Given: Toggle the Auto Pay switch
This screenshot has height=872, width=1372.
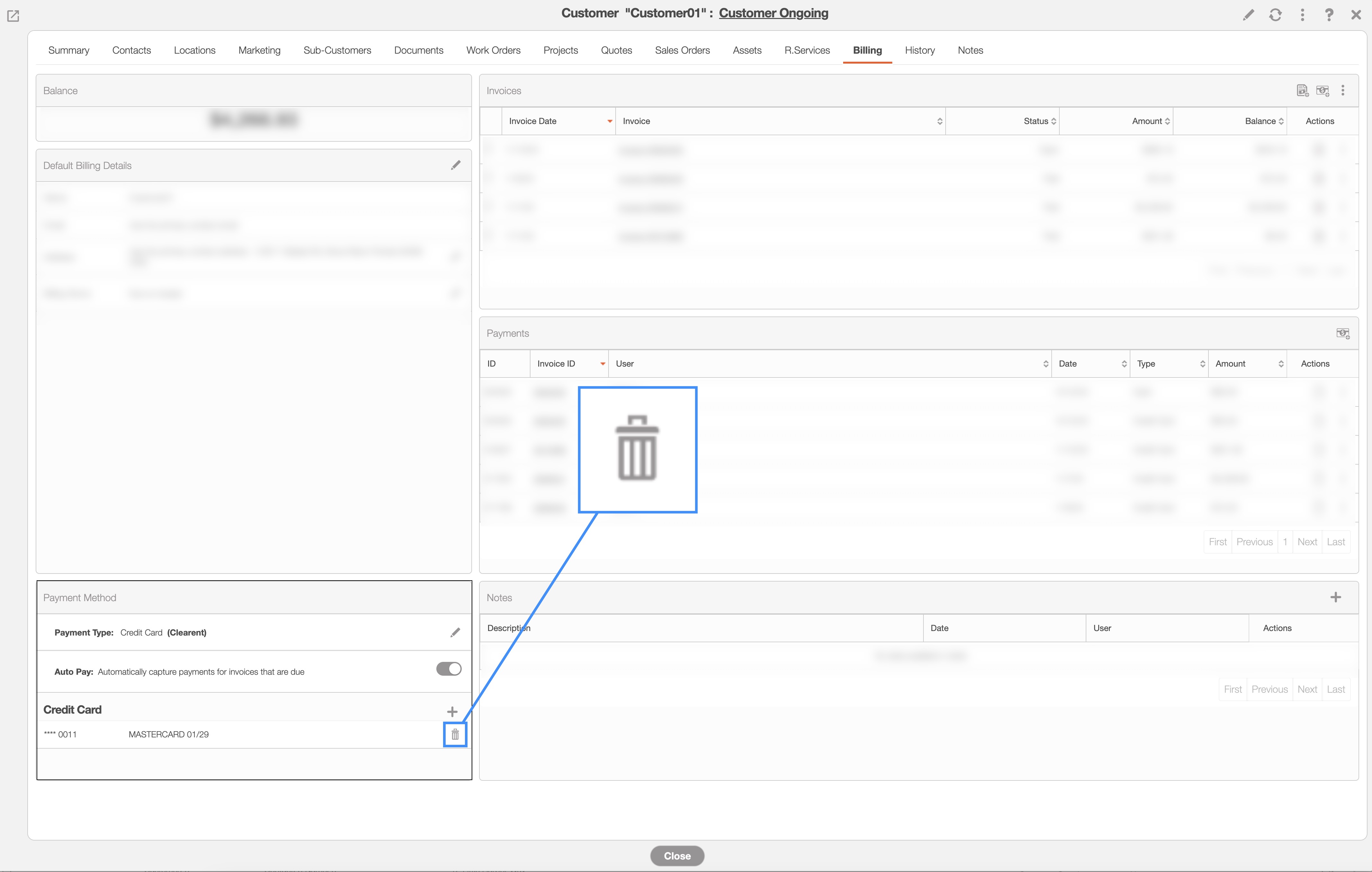Looking at the screenshot, I should (x=449, y=669).
